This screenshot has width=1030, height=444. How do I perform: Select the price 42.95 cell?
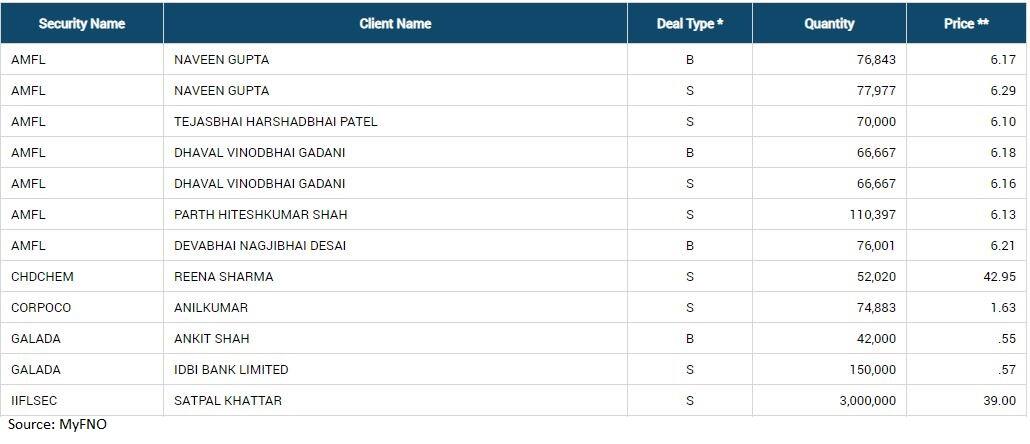[x=966, y=277]
